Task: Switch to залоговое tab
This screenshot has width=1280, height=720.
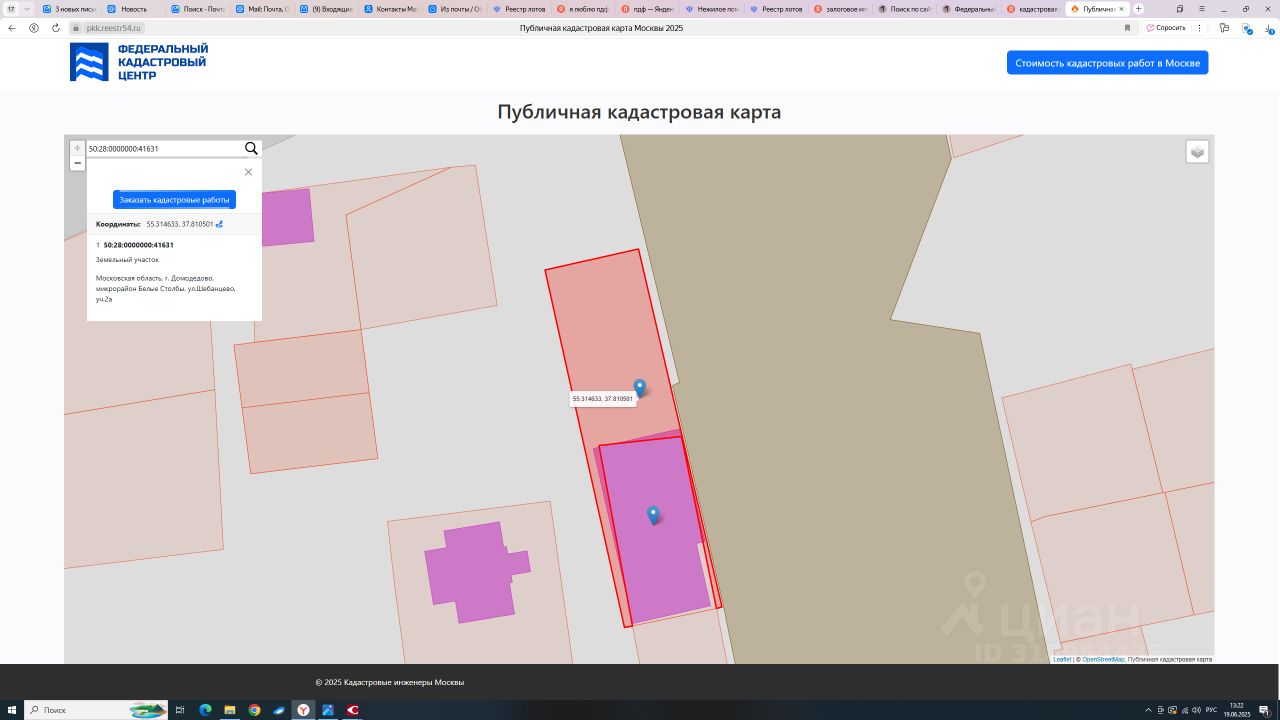Action: pyautogui.click(x=839, y=9)
